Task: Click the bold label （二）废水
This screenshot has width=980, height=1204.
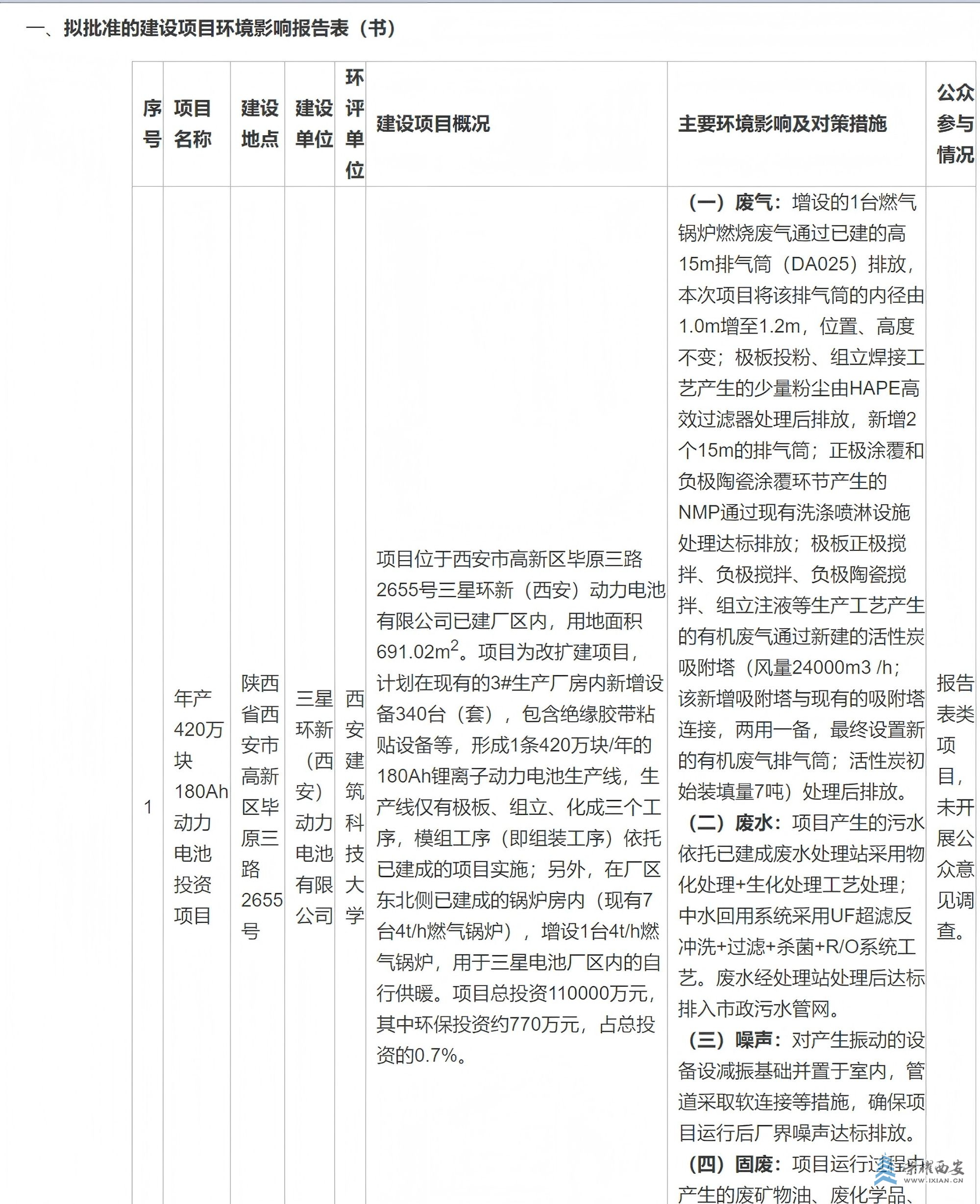Action: click(x=735, y=822)
